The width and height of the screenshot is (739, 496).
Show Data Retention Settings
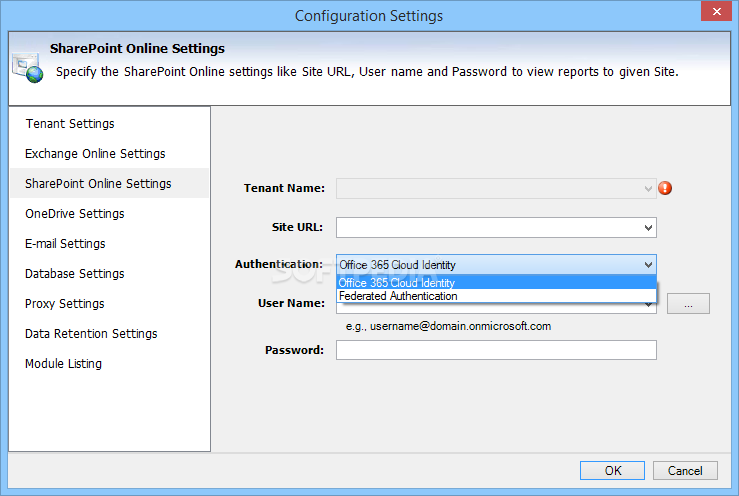pos(91,334)
